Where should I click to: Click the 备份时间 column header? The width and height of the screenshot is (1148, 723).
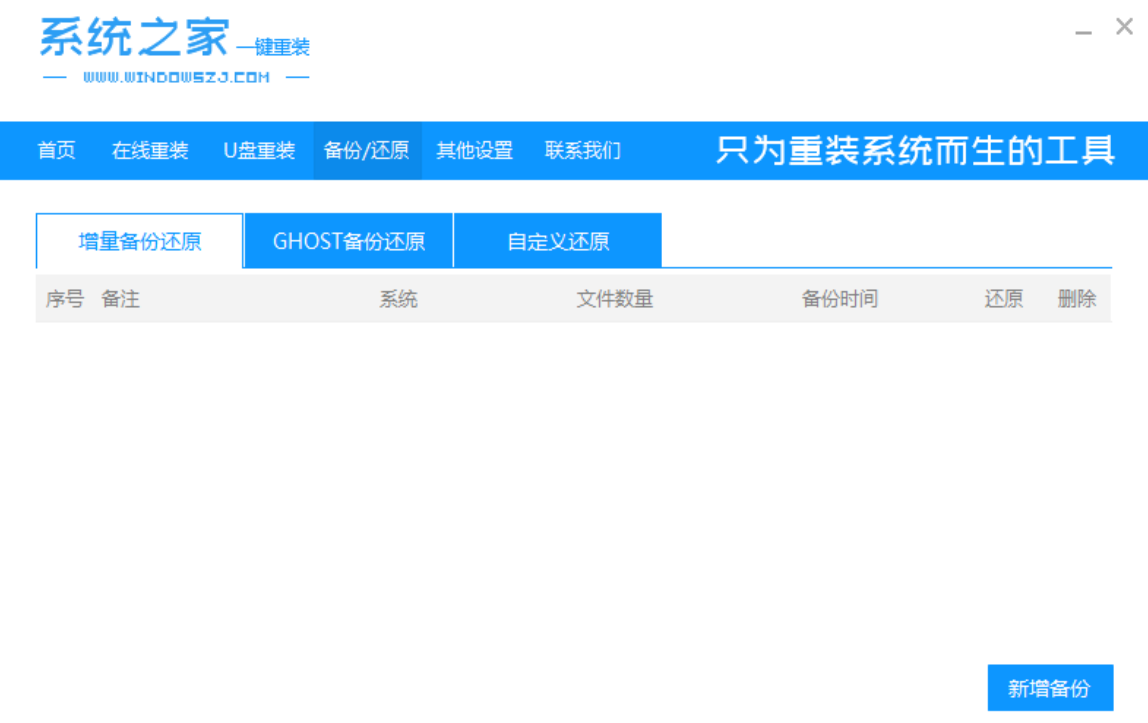(839, 299)
